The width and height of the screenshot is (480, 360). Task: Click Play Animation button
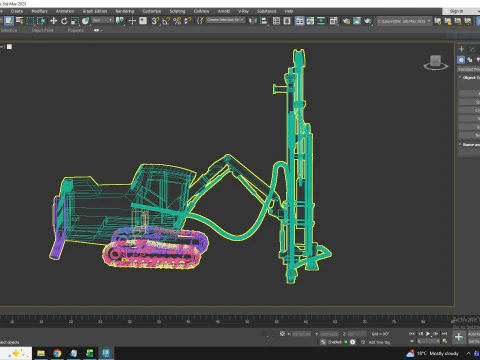[x=428, y=333]
